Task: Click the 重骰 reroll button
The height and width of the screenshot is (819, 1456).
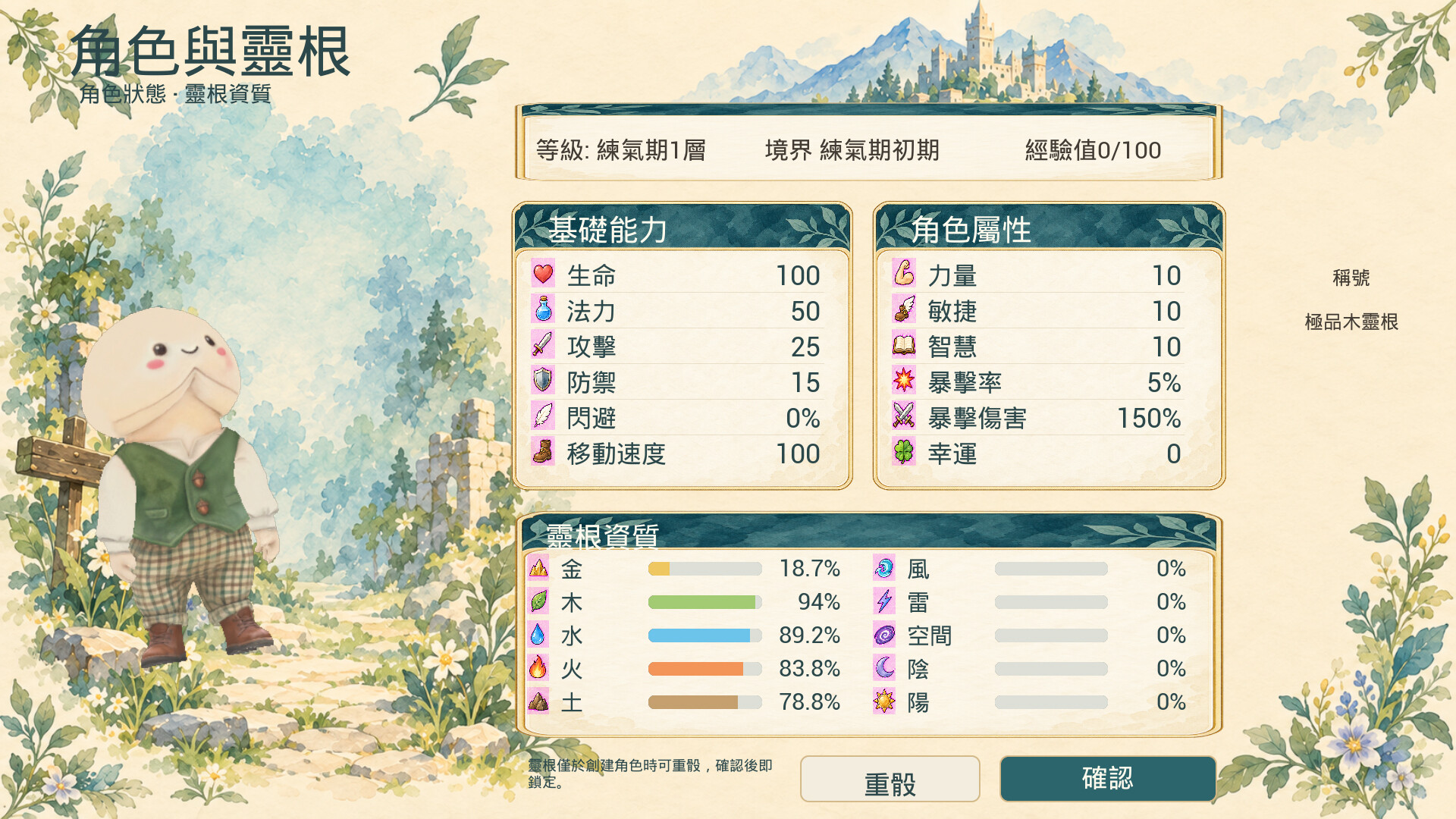Action: click(x=890, y=779)
